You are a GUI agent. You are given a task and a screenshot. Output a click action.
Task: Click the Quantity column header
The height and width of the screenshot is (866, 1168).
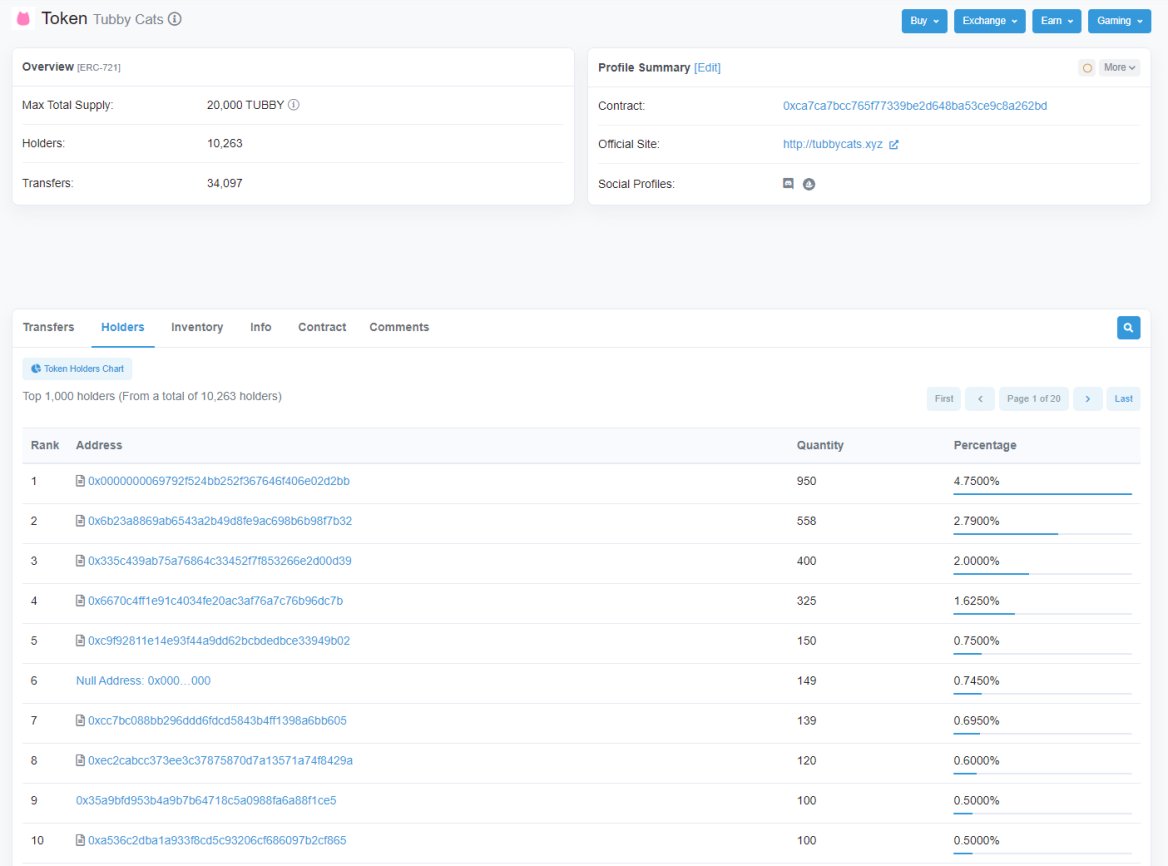[820, 445]
